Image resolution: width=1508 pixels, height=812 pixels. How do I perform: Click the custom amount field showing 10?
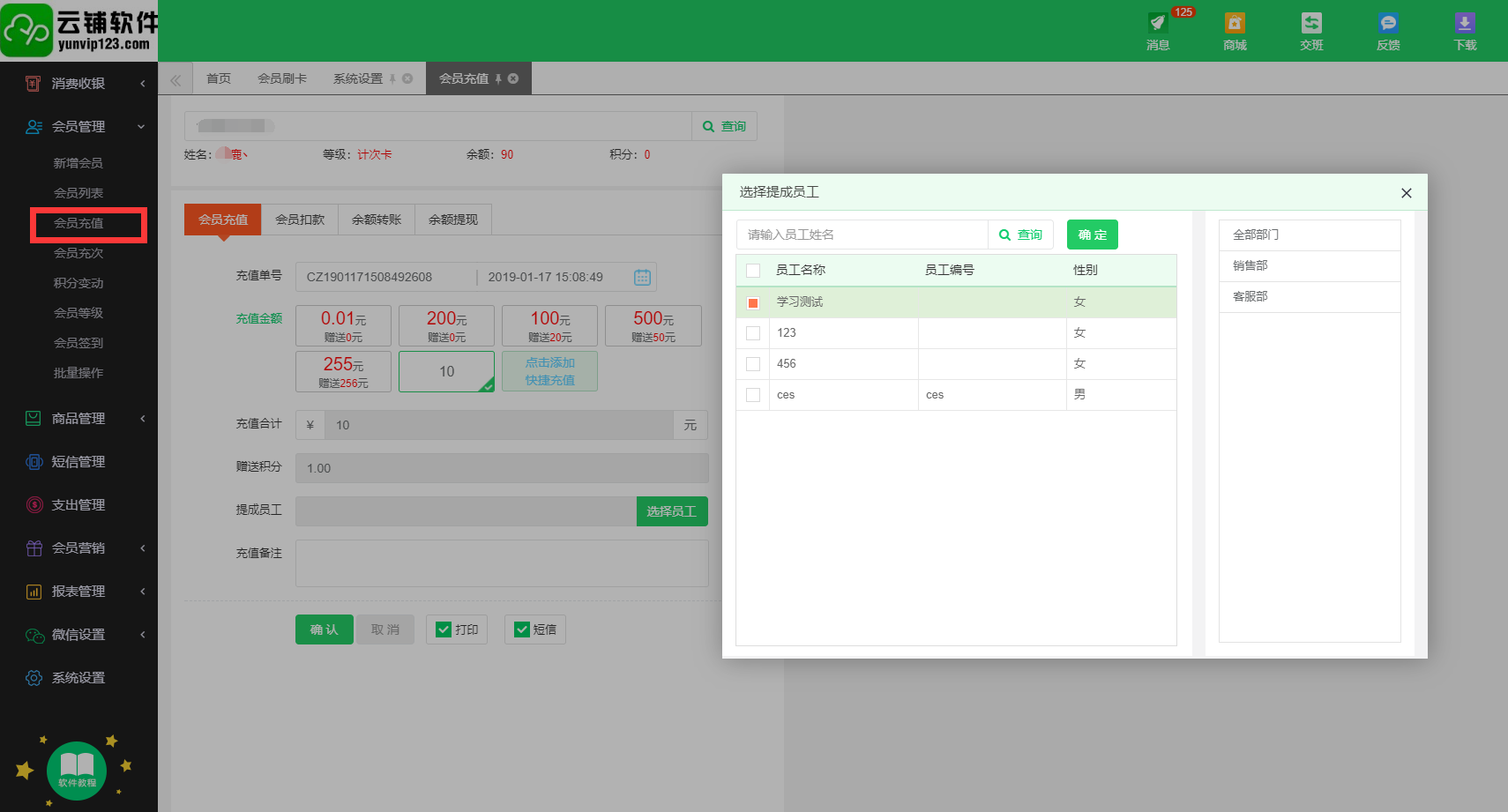click(x=447, y=371)
